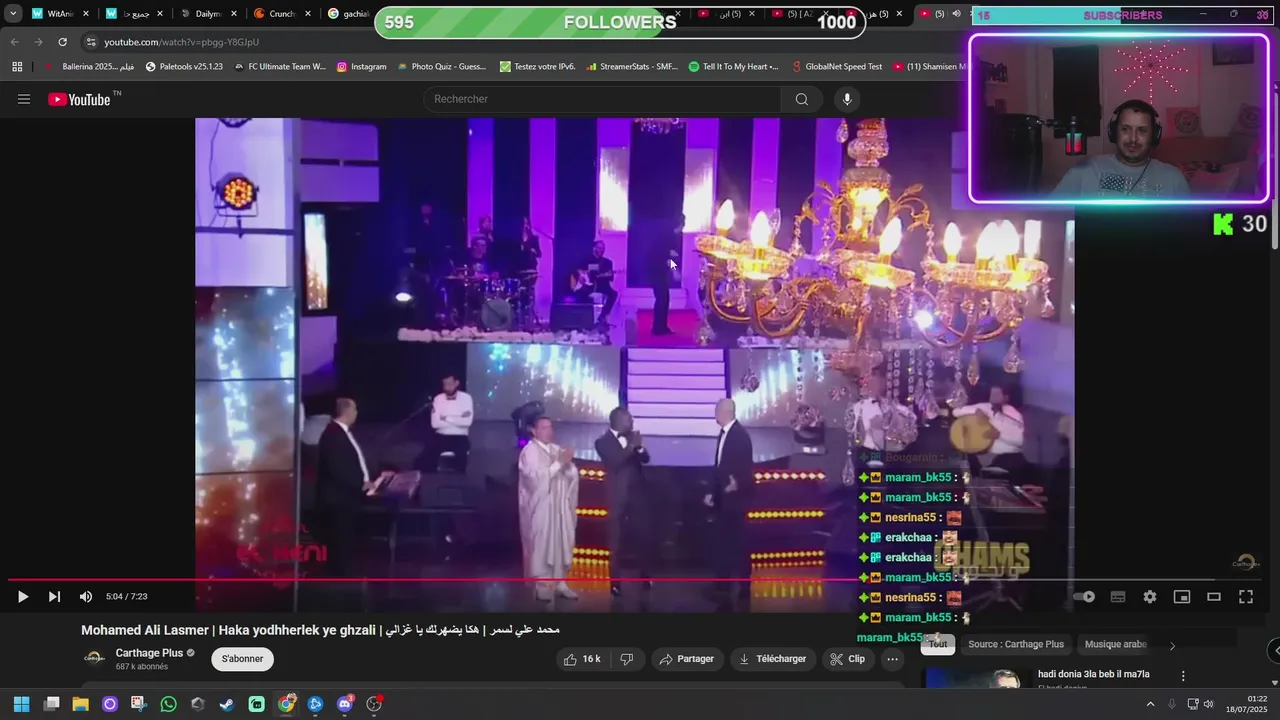Expand the system tray hidden icons chevron
Viewport: 1280px width, 720px height.
tap(1150, 704)
